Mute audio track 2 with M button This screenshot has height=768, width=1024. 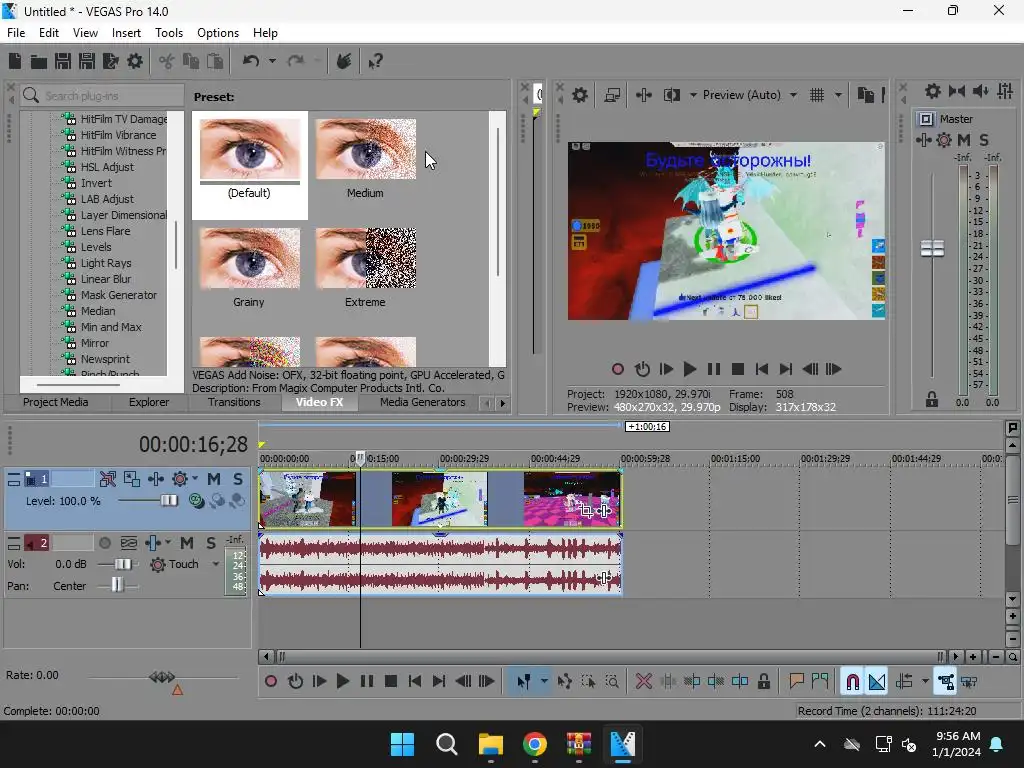point(187,543)
